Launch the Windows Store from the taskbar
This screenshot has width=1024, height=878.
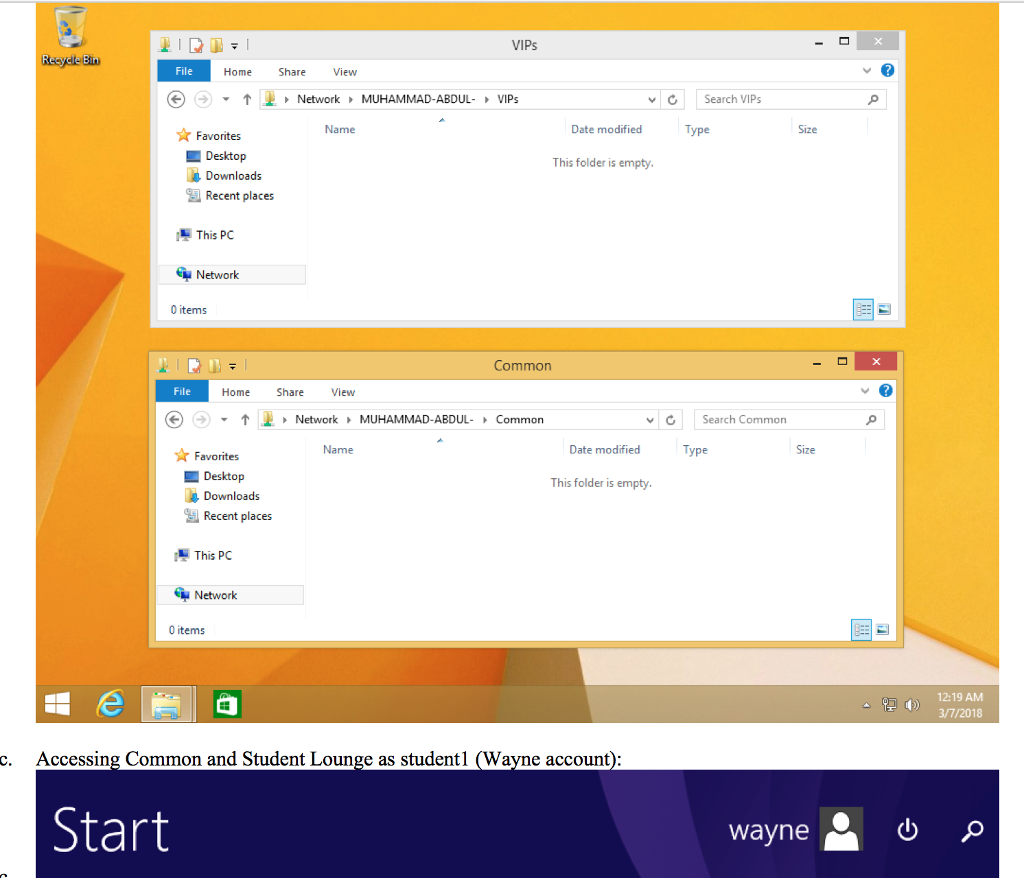[227, 704]
